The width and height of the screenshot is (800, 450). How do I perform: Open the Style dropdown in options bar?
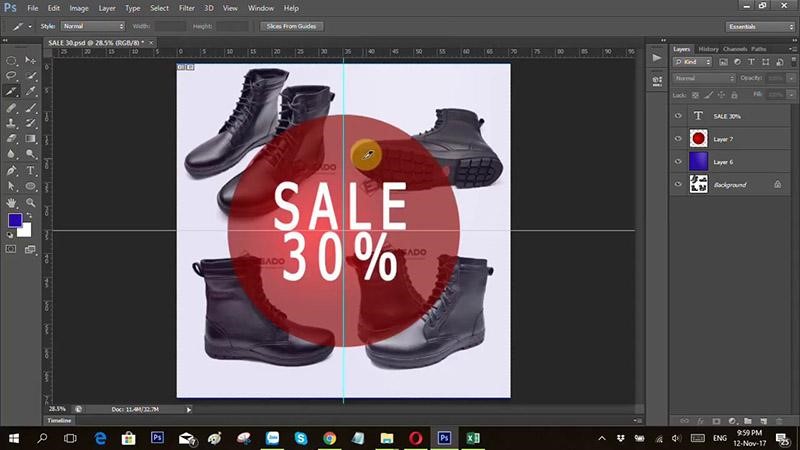93,25
